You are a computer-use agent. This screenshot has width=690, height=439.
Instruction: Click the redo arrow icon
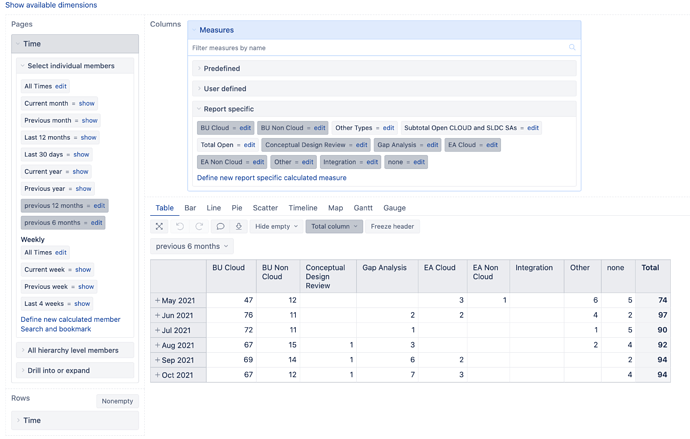(x=199, y=226)
